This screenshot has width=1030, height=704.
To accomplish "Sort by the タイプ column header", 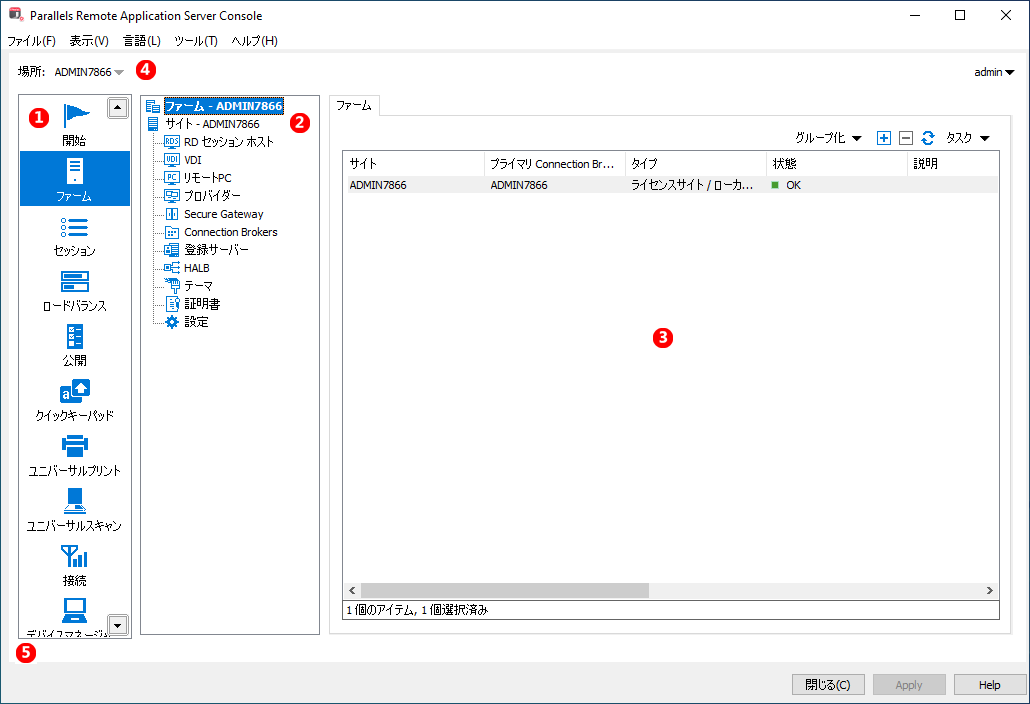I will click(696, 164).
